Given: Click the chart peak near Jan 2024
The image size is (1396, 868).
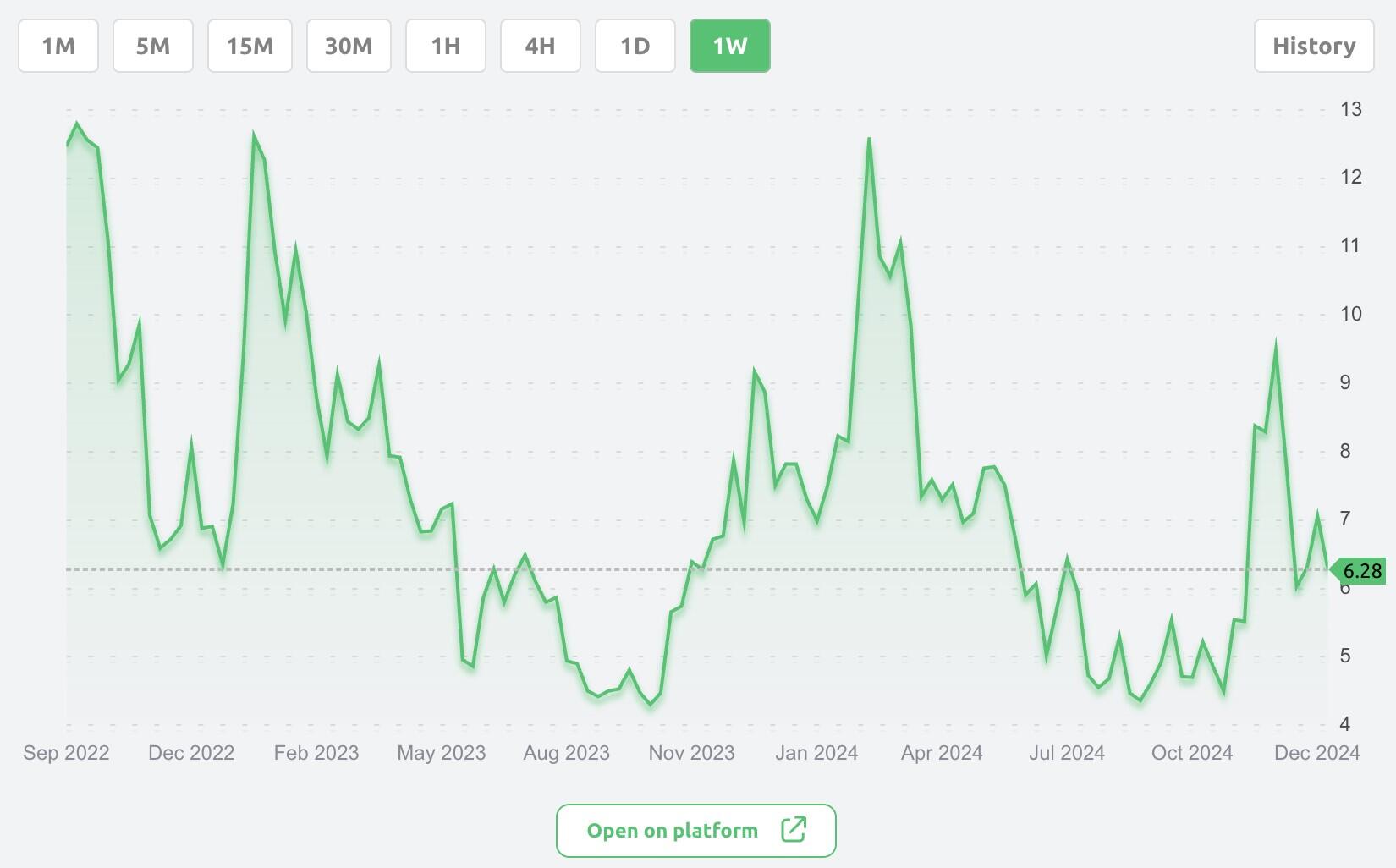Looking at the screenshot, I should point(869,140).
